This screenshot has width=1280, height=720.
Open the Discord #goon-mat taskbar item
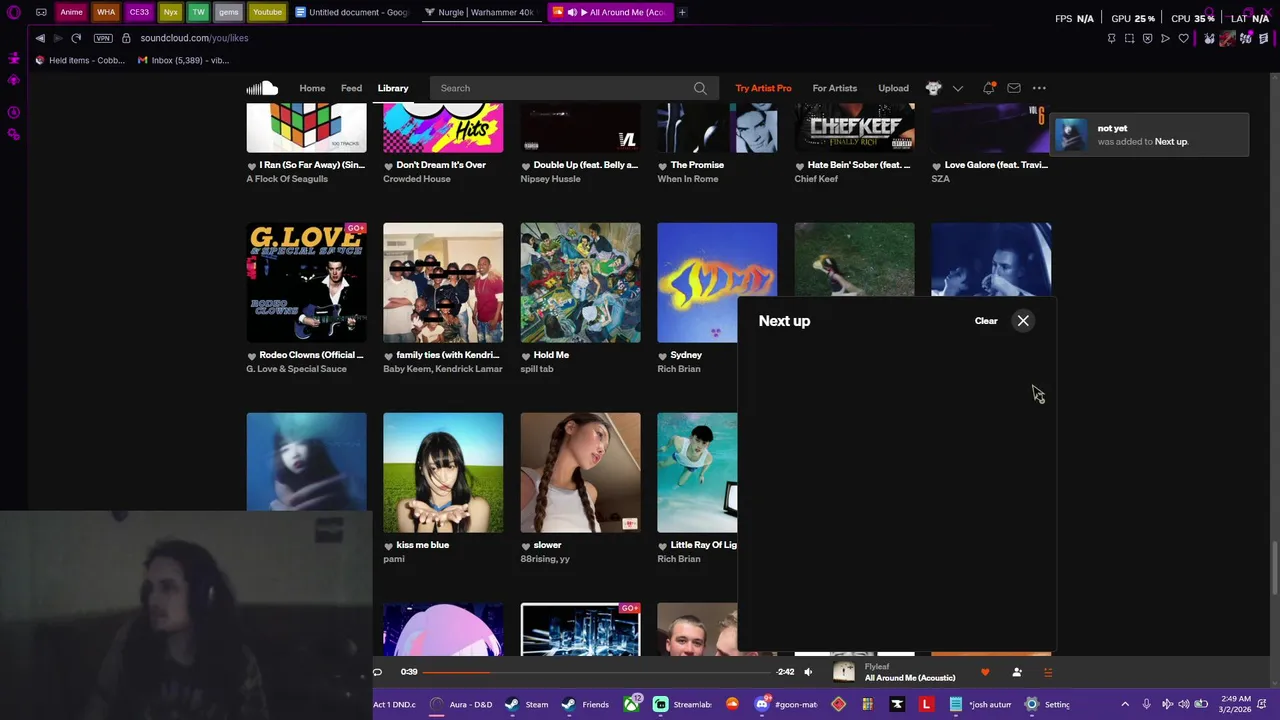(x=787, y=704)
